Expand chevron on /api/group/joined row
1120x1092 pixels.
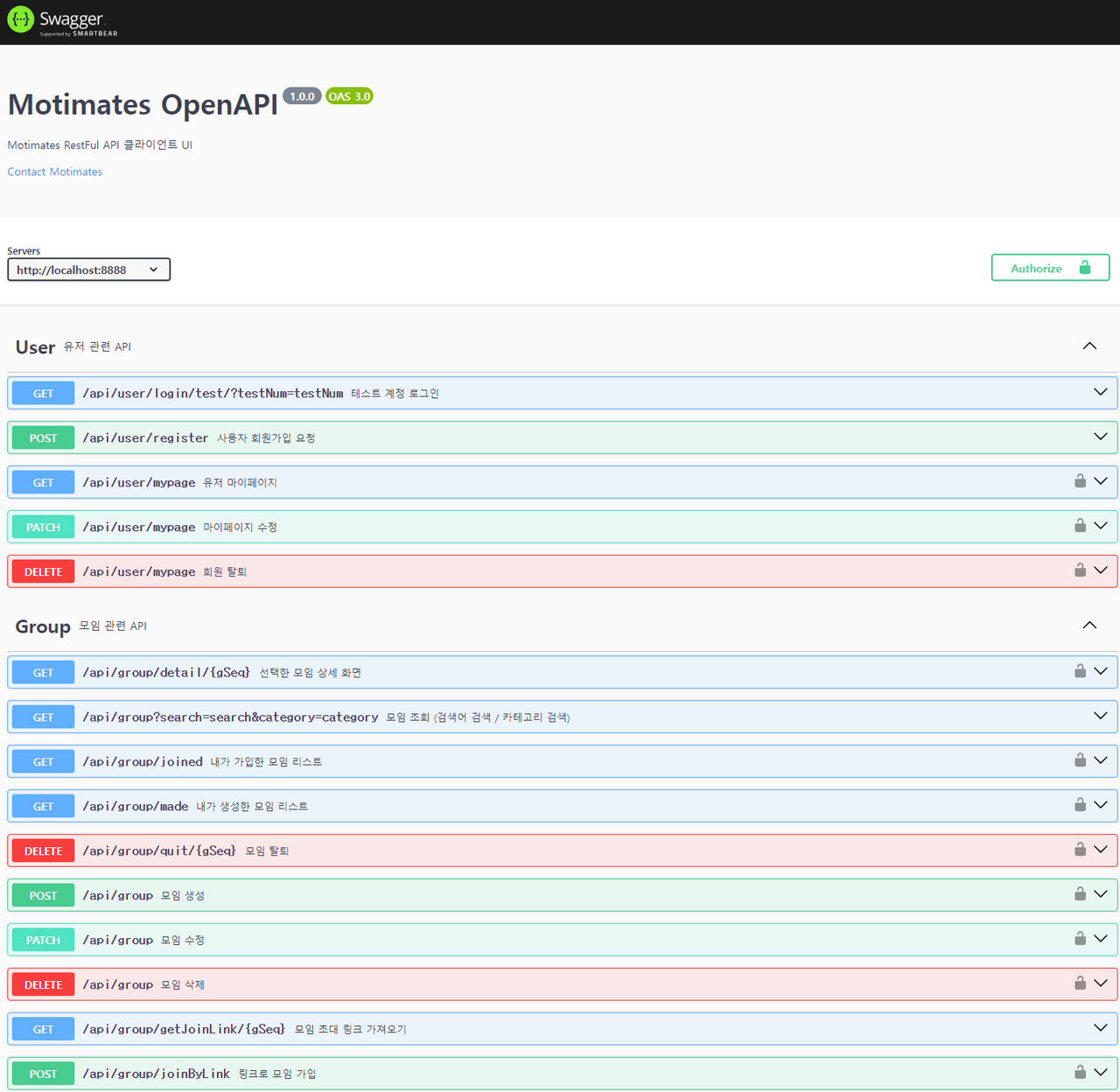tap(1101, 760)
